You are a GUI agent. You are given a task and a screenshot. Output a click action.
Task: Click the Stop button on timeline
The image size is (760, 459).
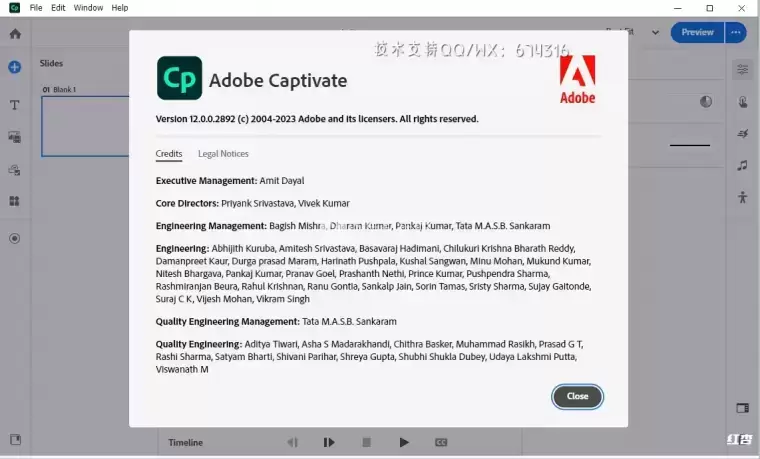tap(366, 442)
